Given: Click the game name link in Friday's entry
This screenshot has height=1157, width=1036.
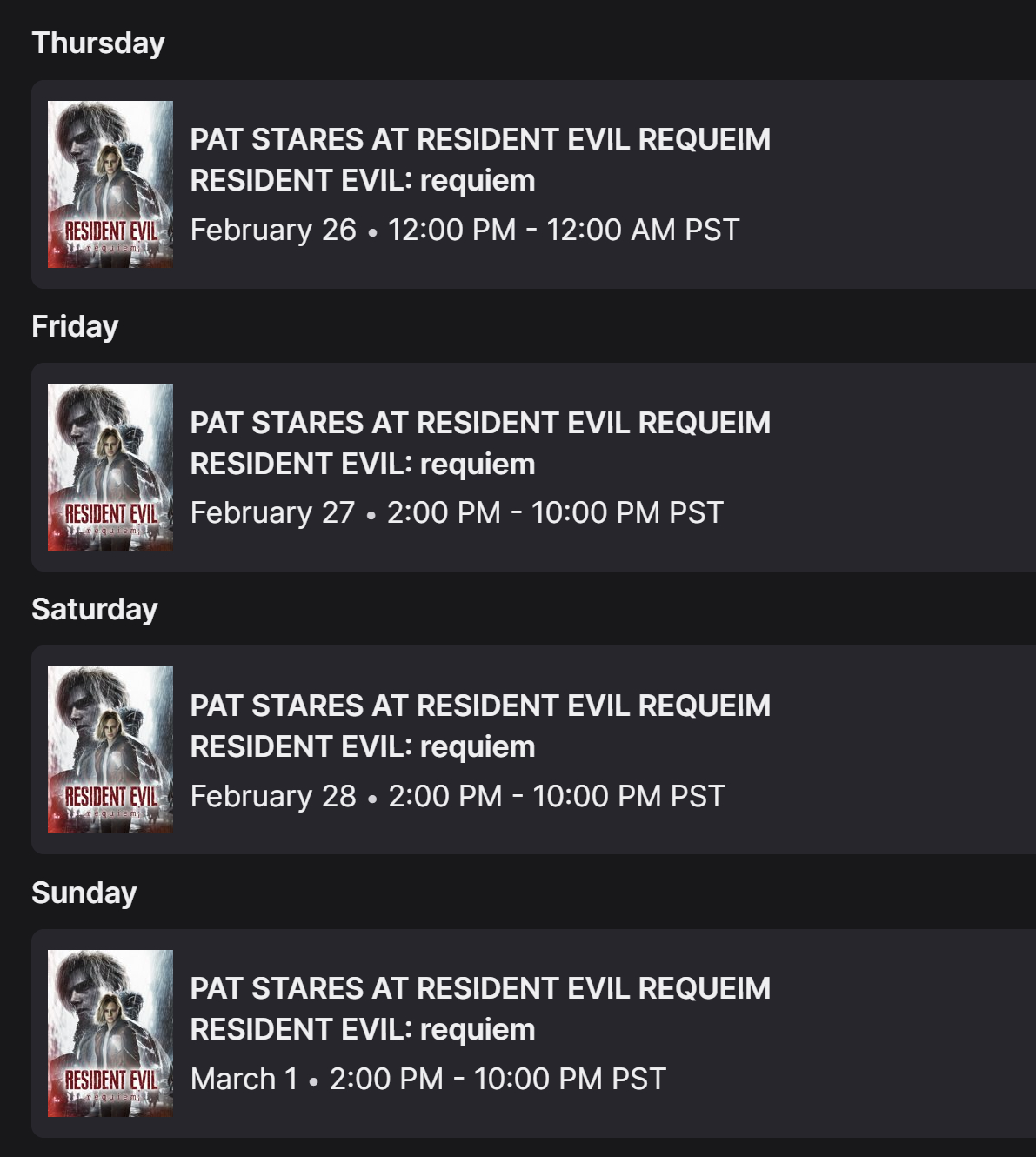Looking at the screenshot, I should pos(363,465).
